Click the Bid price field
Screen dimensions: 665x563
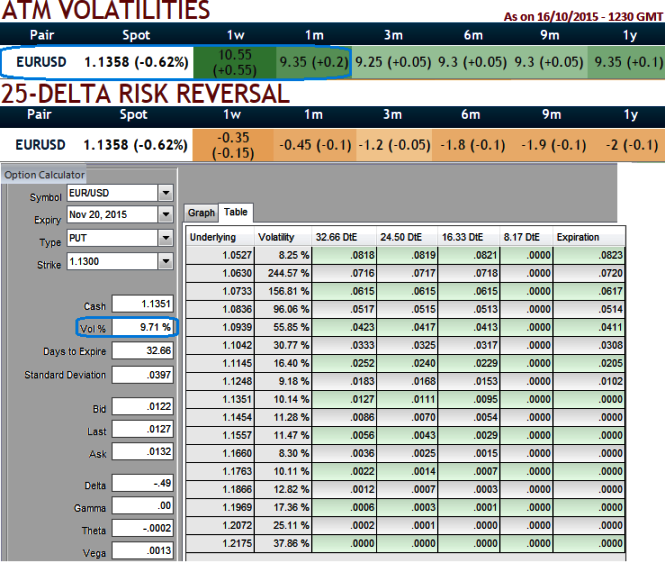[144, 410]
